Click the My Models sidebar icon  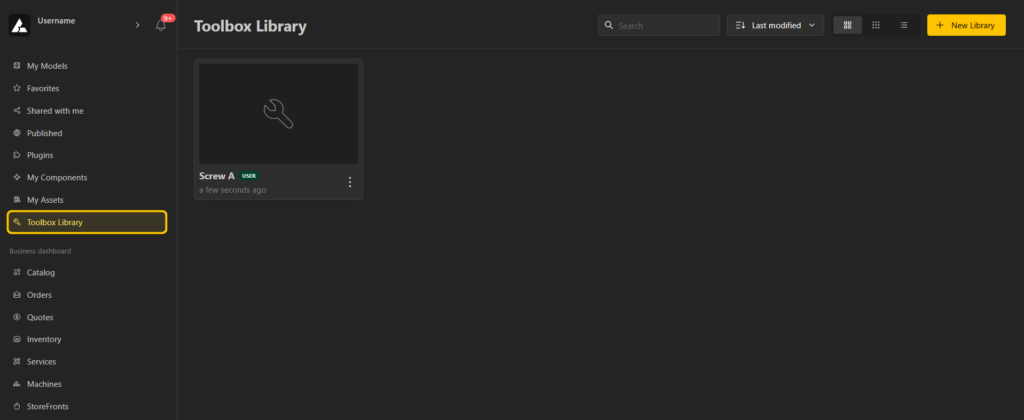[x=17, y=66]
